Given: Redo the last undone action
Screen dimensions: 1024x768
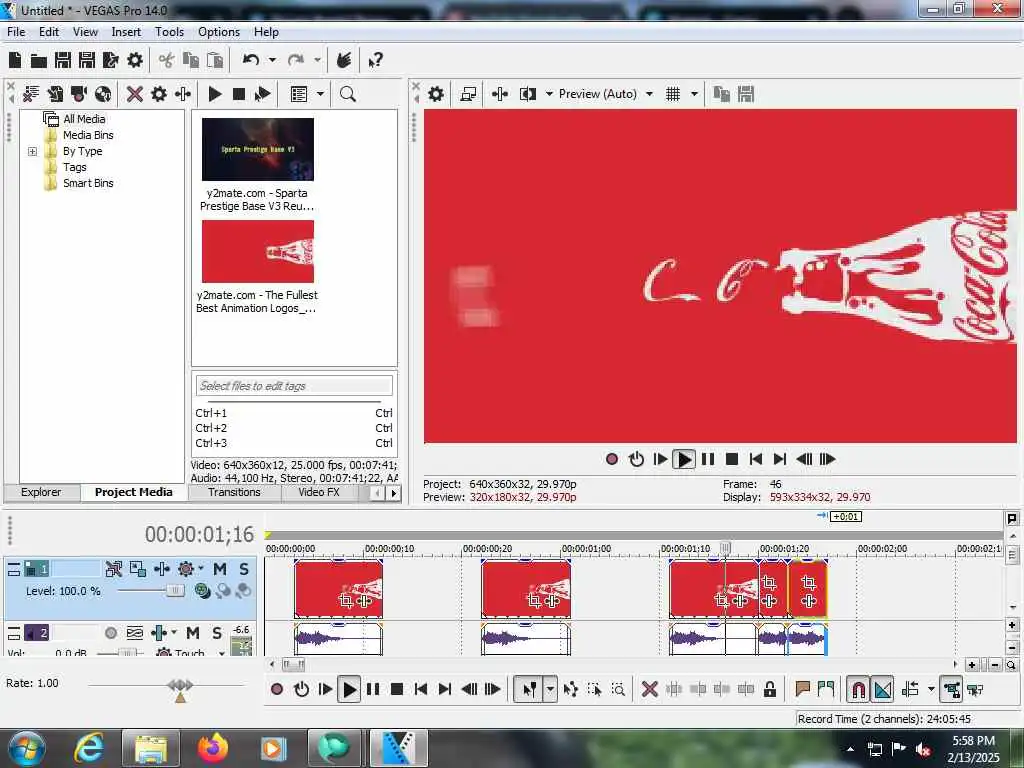Looking at the screenshot, I should (x=296, y=60).
